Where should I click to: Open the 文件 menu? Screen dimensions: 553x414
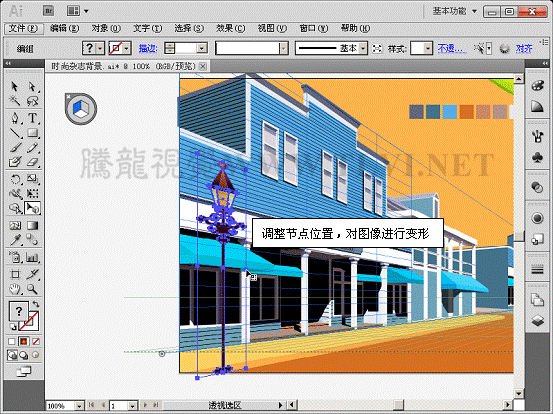[x=23, y=28]
